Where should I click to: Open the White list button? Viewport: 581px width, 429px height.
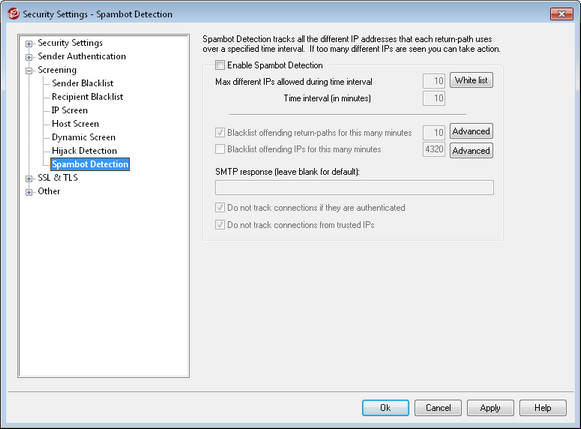pos(471,80)
